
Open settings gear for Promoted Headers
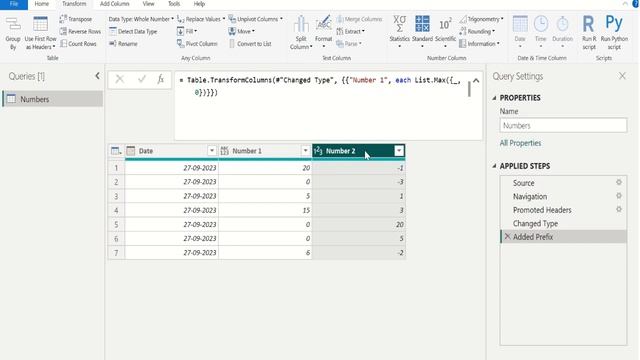click(x=619, y=209)
